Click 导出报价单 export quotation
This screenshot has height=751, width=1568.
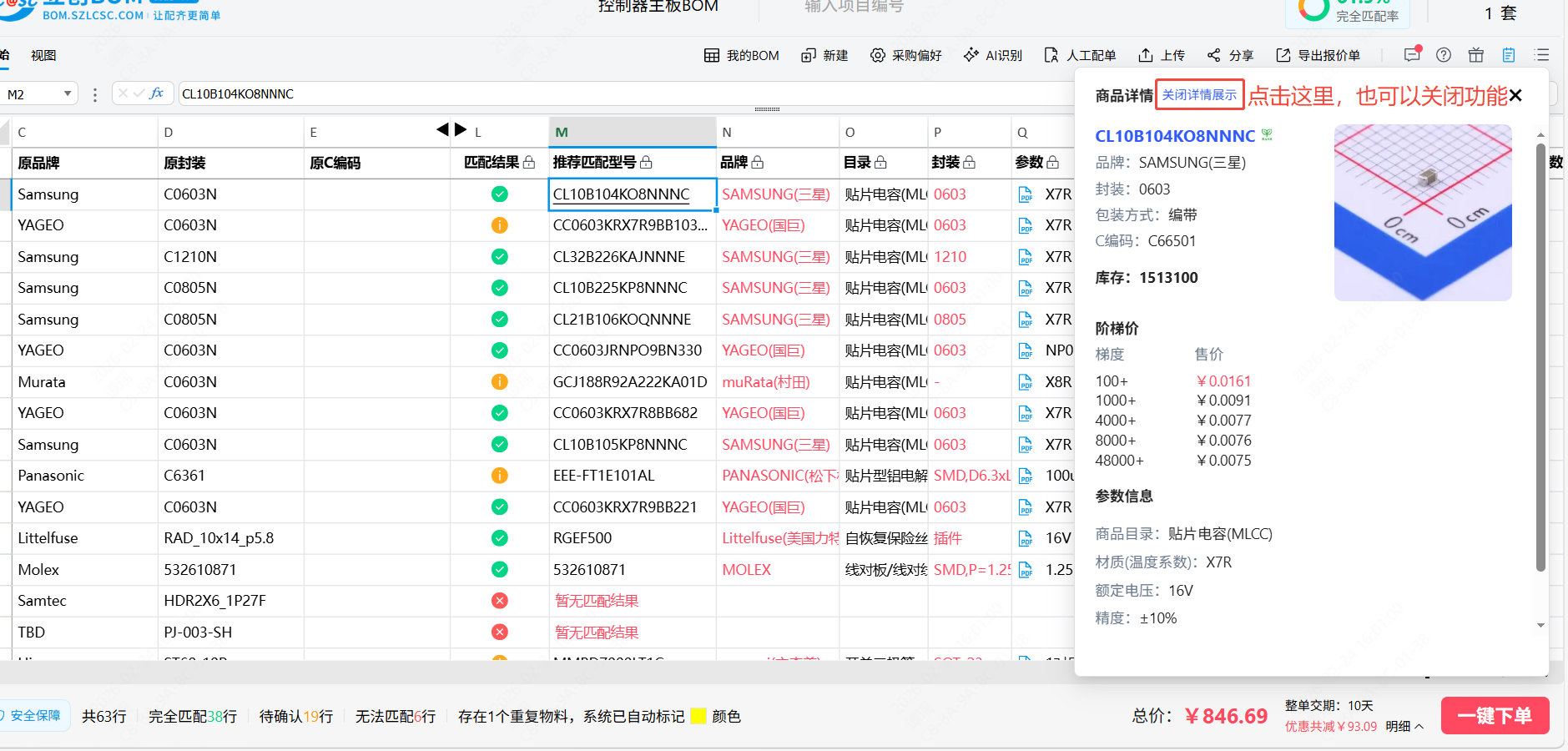[1318, 55]
